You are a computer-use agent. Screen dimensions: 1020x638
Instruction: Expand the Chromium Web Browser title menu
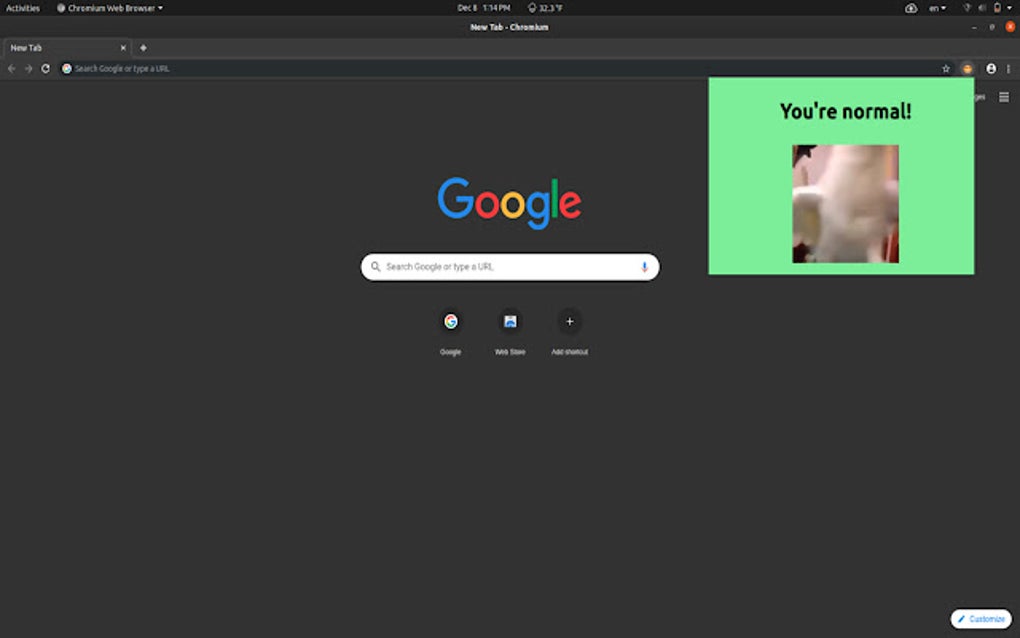tap(109, 7)
